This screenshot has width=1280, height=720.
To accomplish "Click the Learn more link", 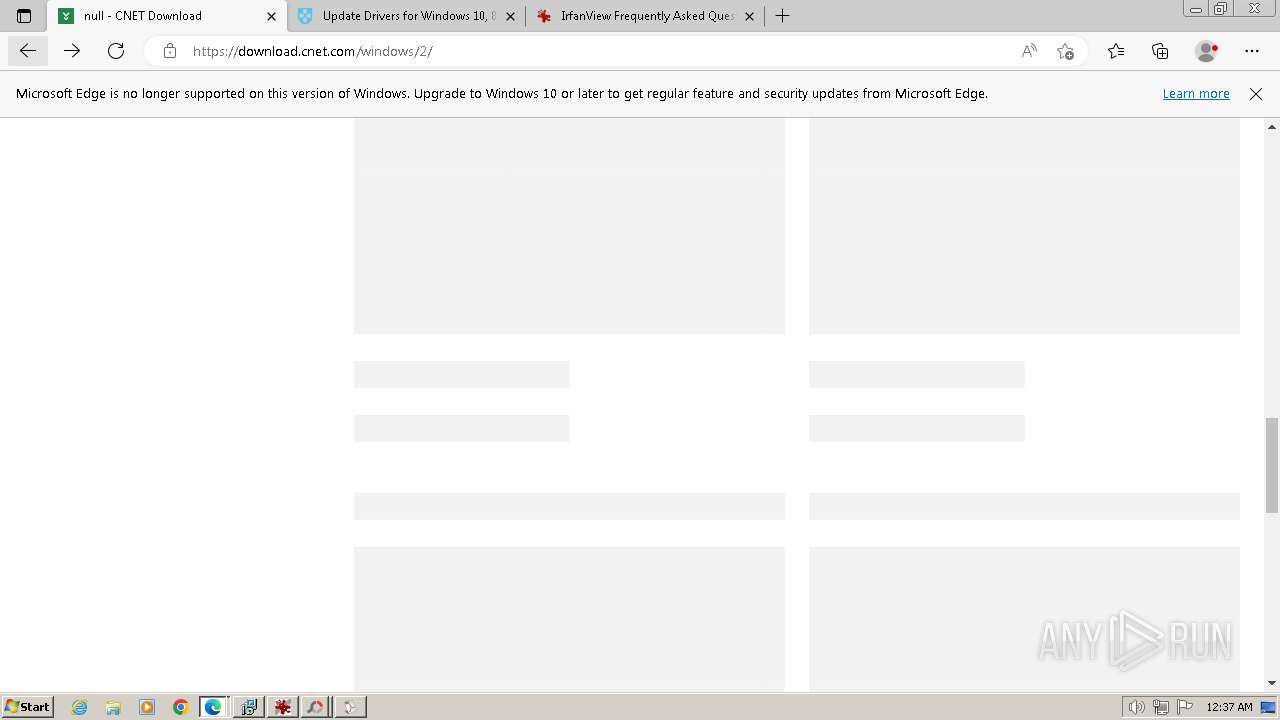I will pos(1196,94).
